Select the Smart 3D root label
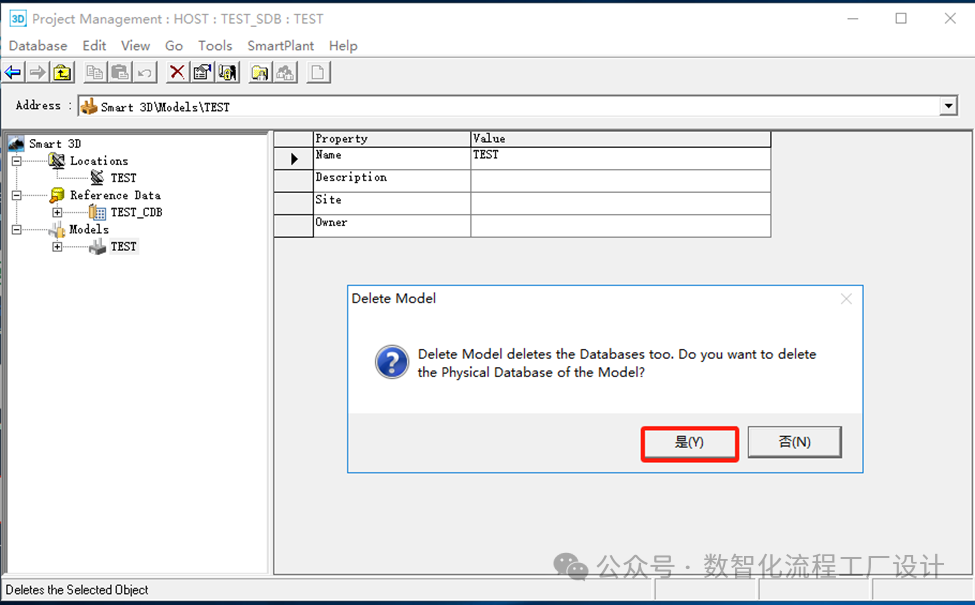 55,144
